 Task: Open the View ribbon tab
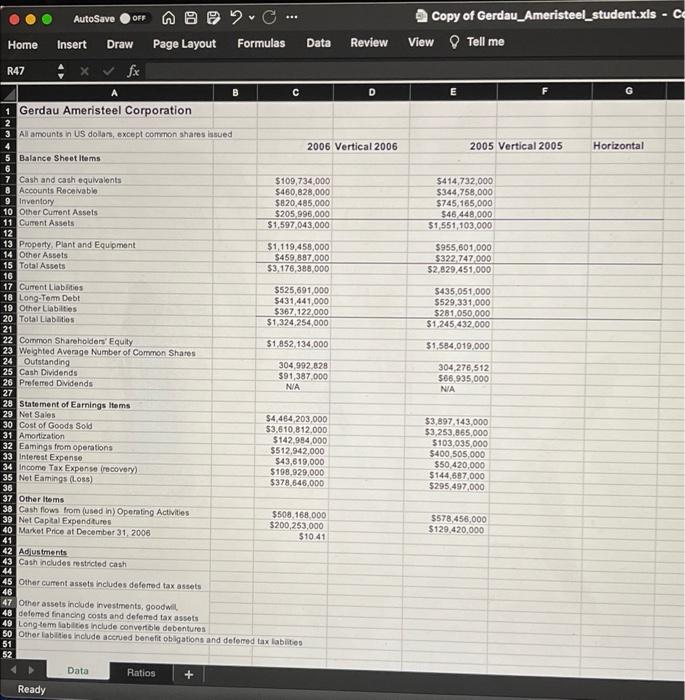point(421,42)
